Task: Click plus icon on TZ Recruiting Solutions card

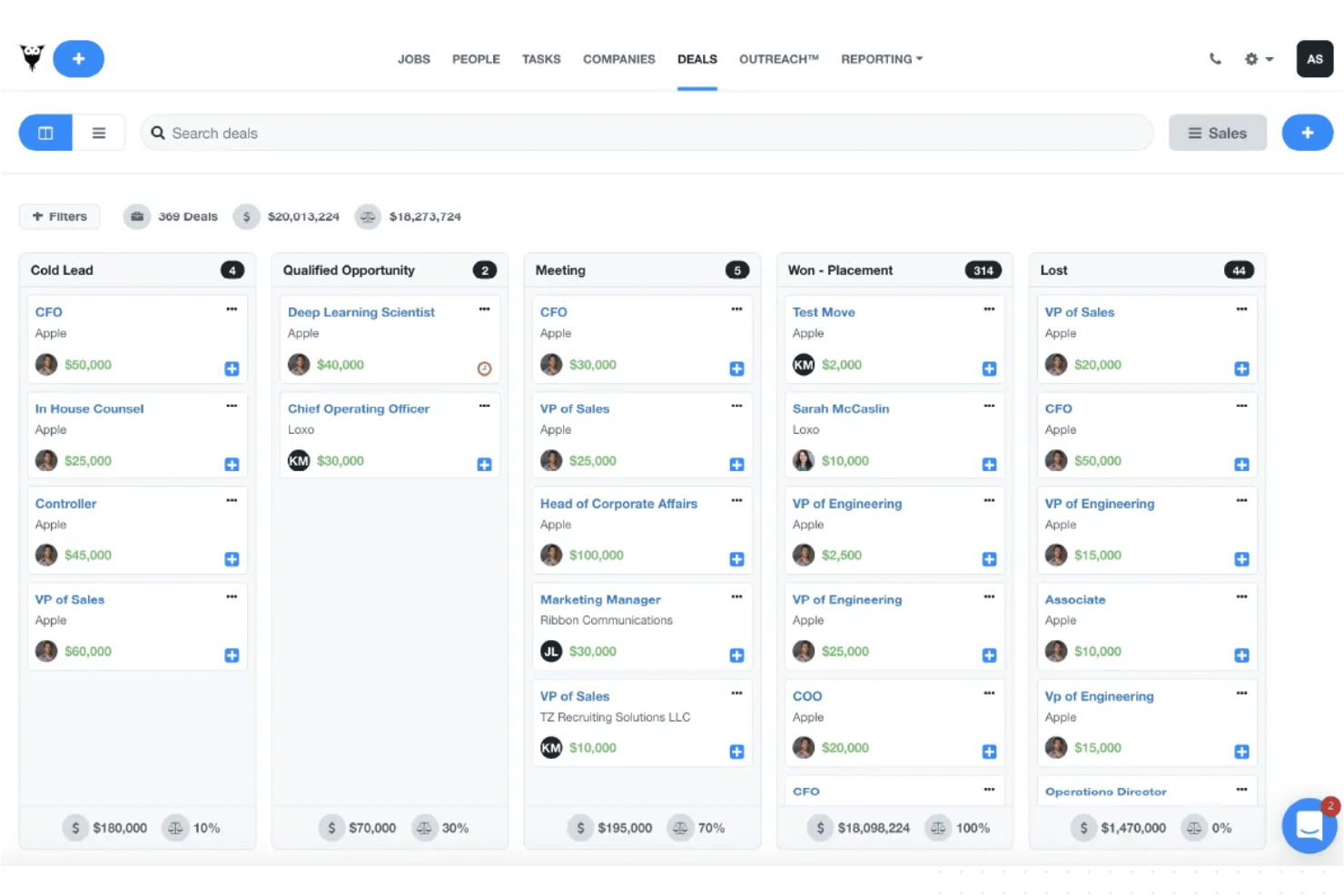Action: click(x=736, y=752)
